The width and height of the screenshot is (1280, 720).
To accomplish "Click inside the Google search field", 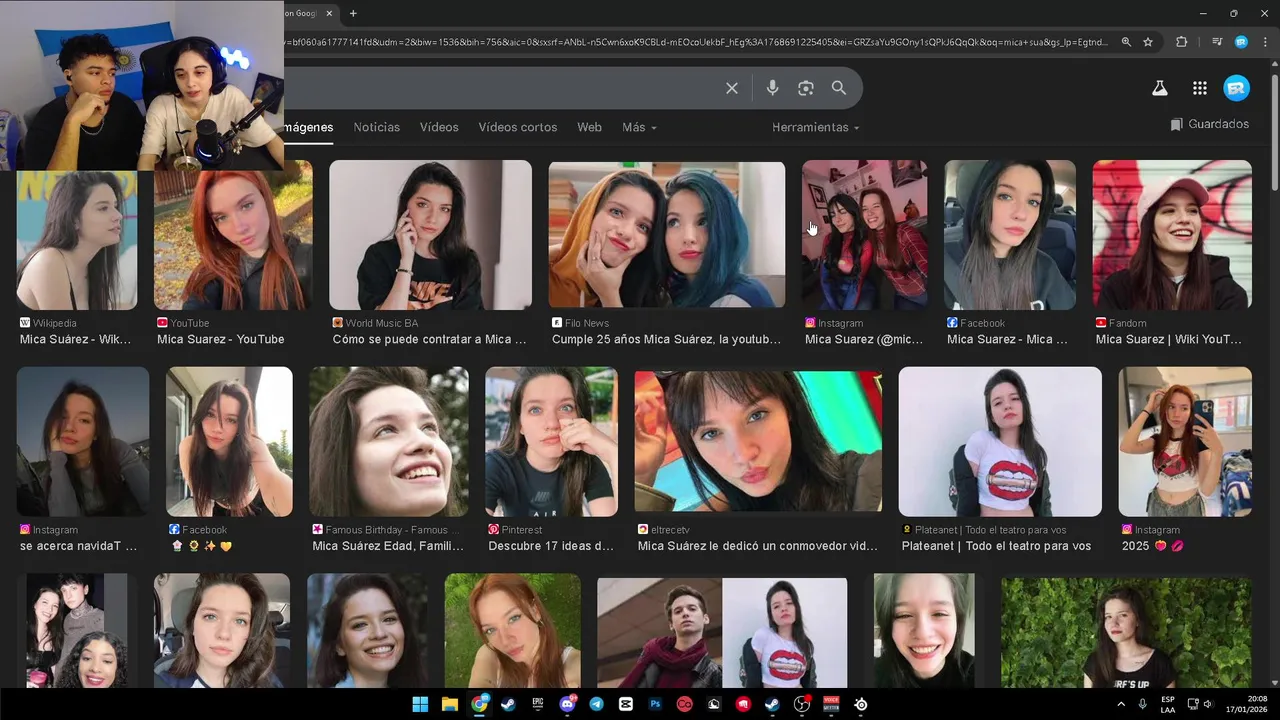I will [500, 88].
